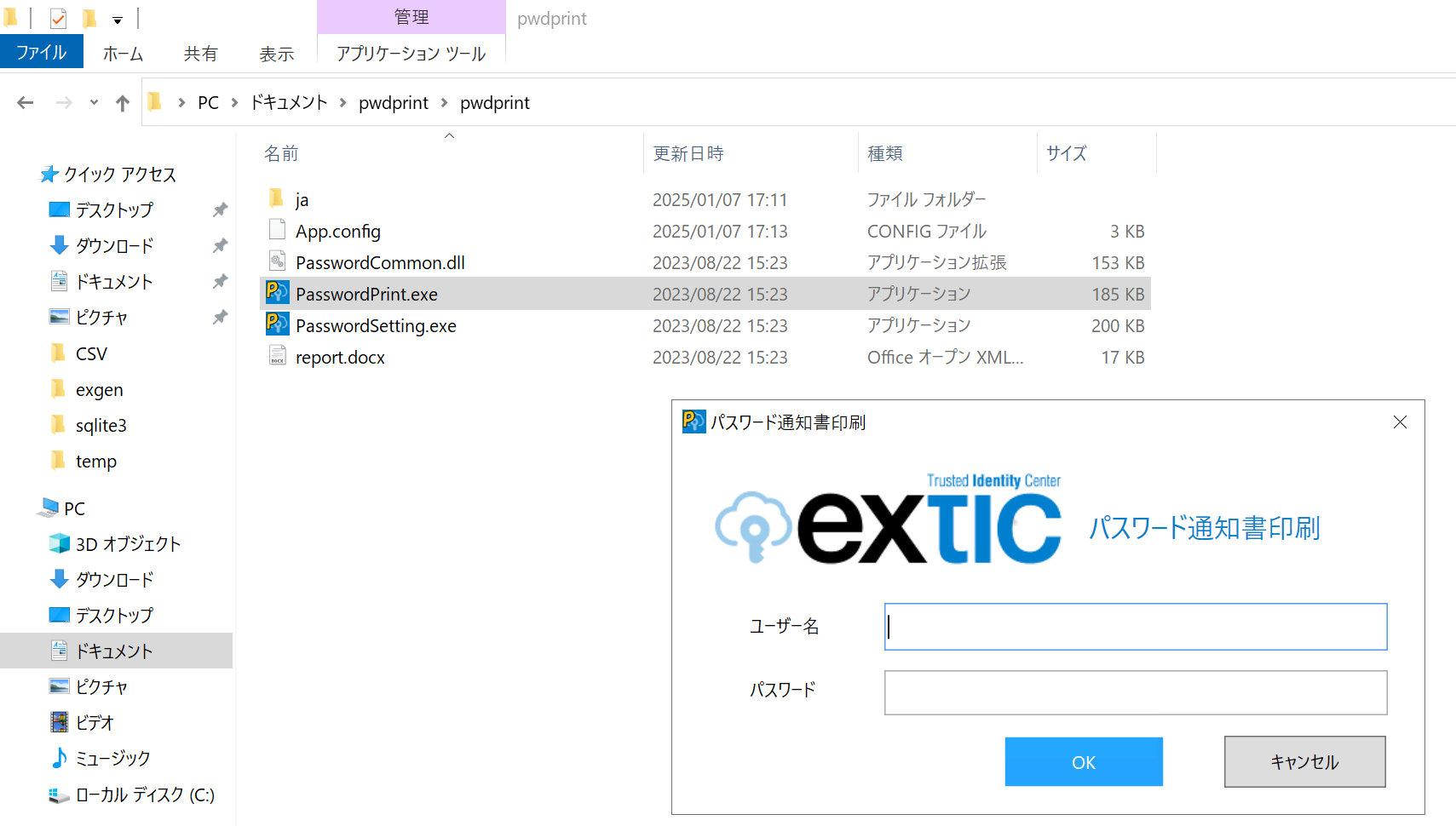Expand the chevron between pwdprint folders in address bar
This screenshot has width=1456, height=826.
coord(444,103)
